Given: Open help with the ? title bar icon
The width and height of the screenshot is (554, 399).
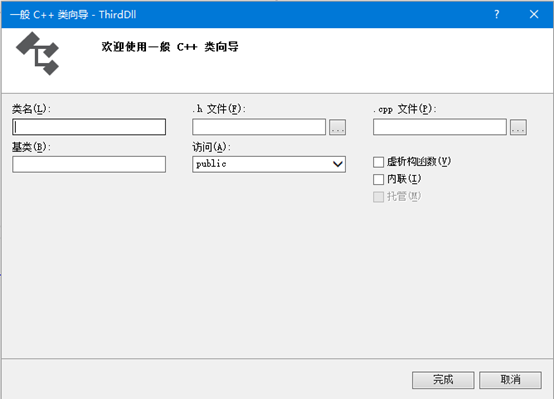Looking at the screenshot, I should click(x=497, y=14).
